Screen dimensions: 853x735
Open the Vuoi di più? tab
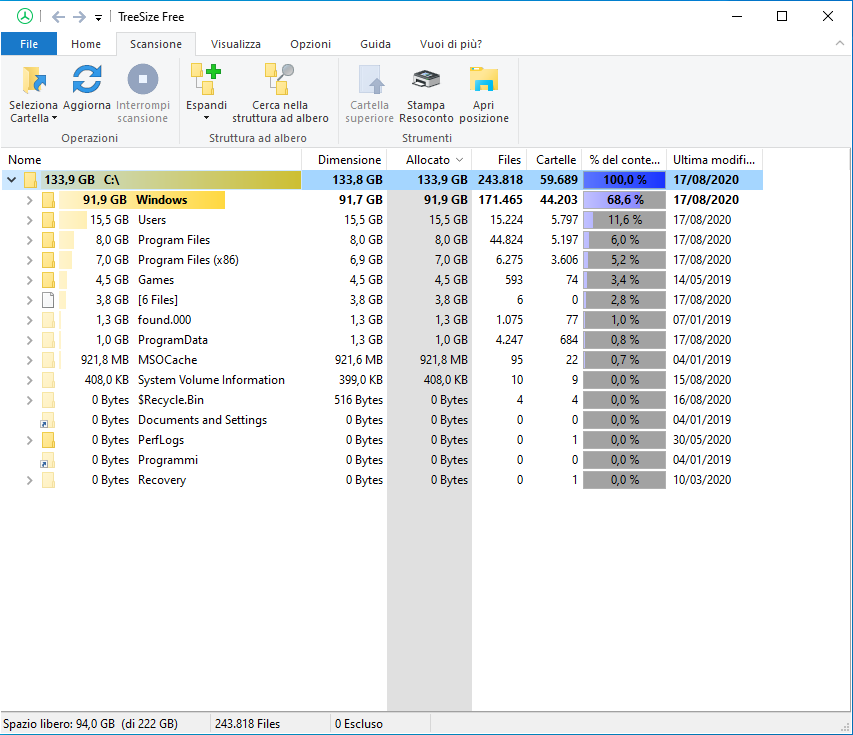click(x=450, y=44)
